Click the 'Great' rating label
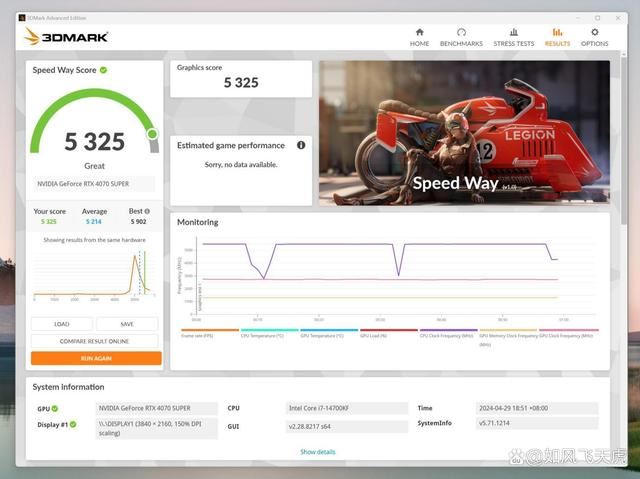The height and width of the screenshot is (479, 640). point(94,166)
